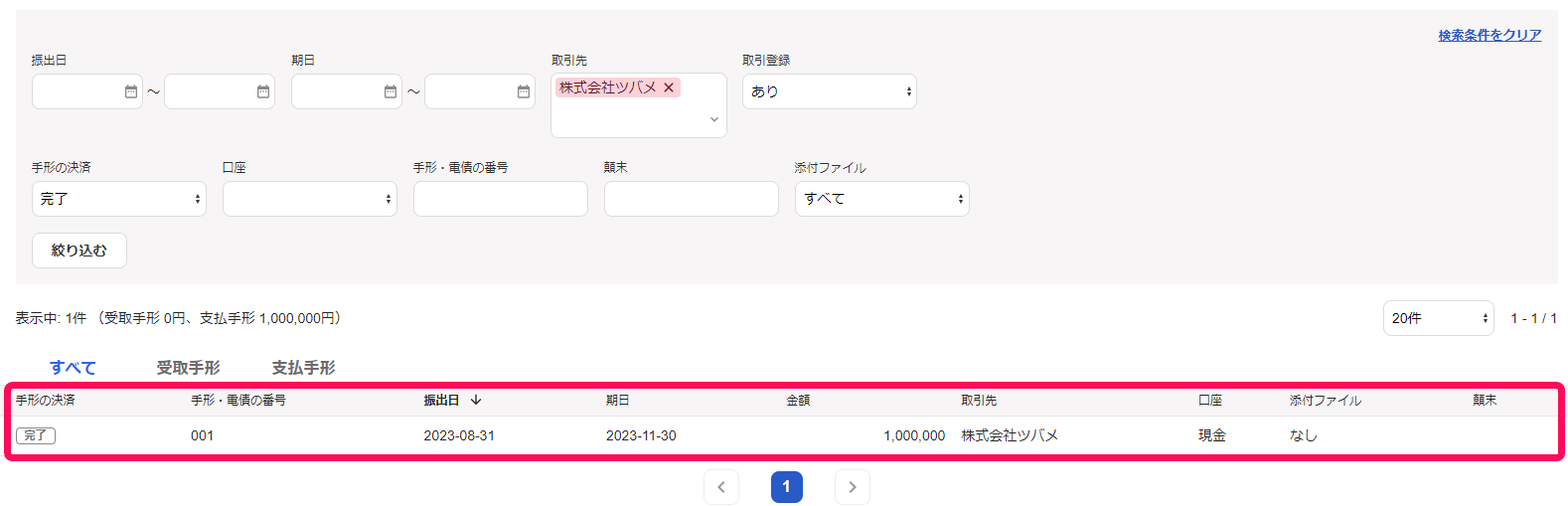Click the 完了 status badge in row
Viewport: 1568px width, 506px height.
click(x=36, y=435)
